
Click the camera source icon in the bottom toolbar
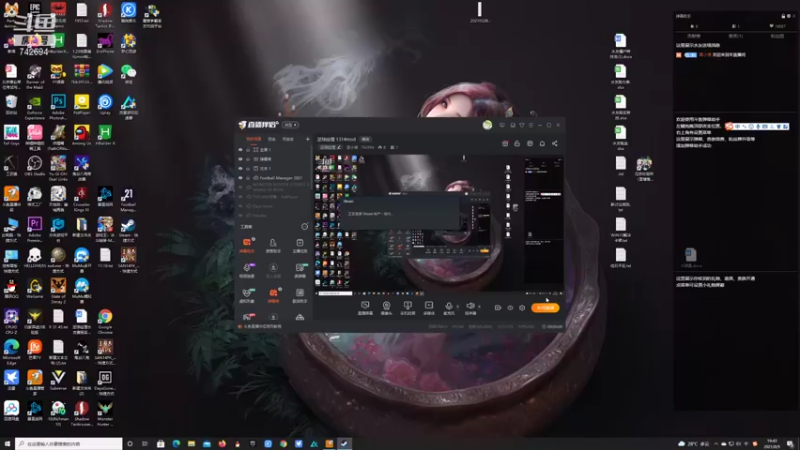click(386, 305)
